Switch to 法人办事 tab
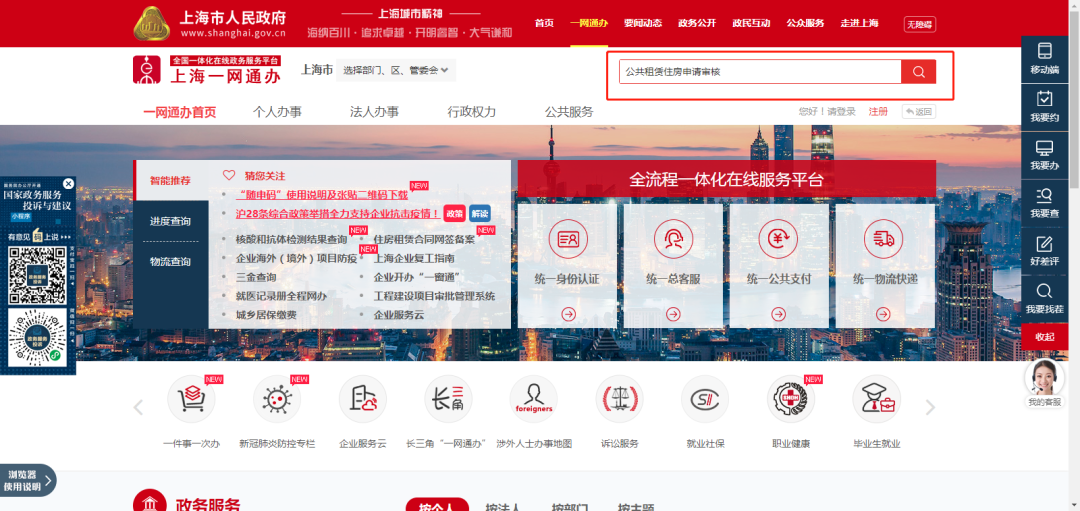Viewport: 1080px width, 511px height. (x=374, y=112)
